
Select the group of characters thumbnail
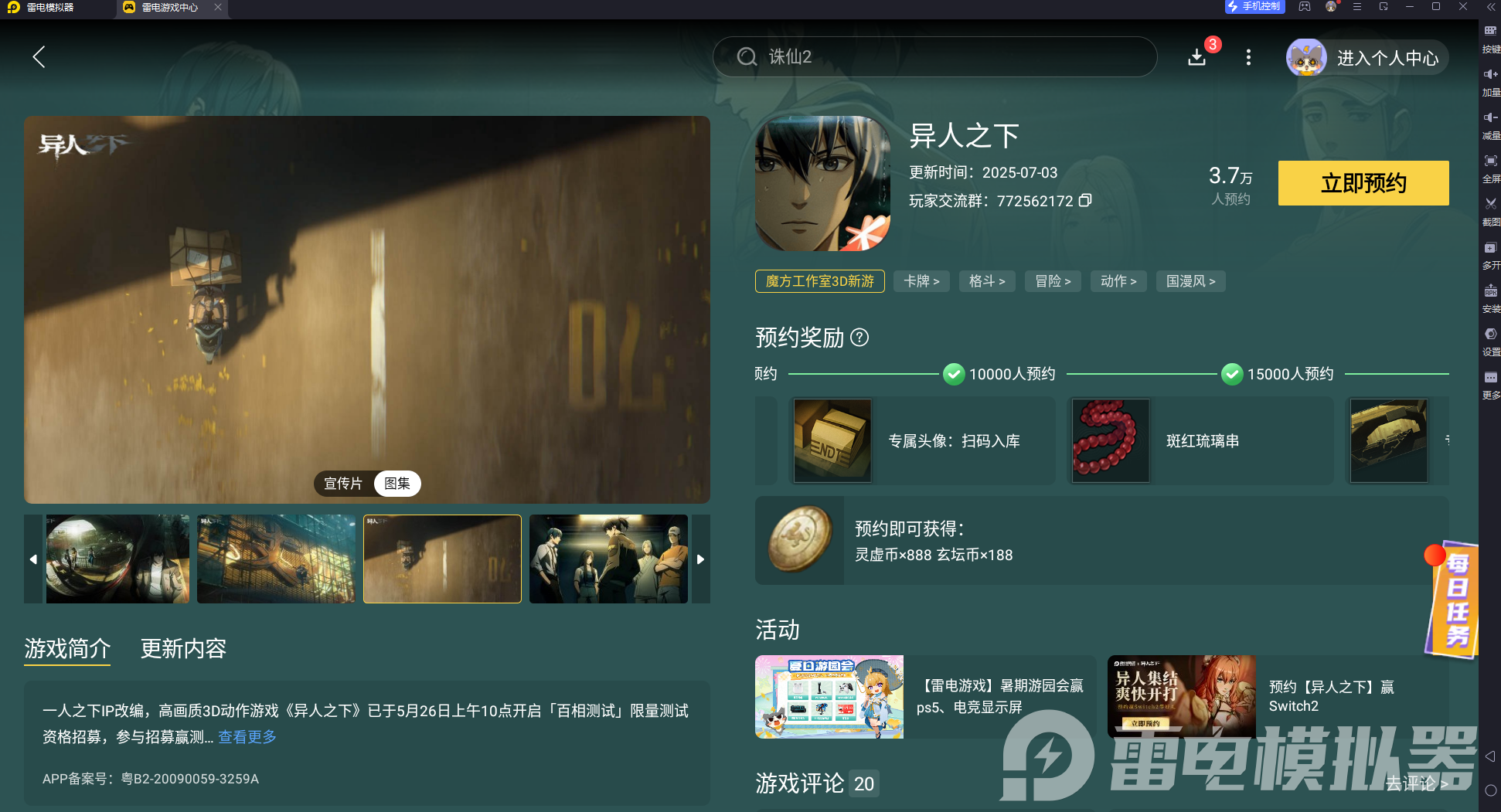pyautogui.click(x=608, y=559)
